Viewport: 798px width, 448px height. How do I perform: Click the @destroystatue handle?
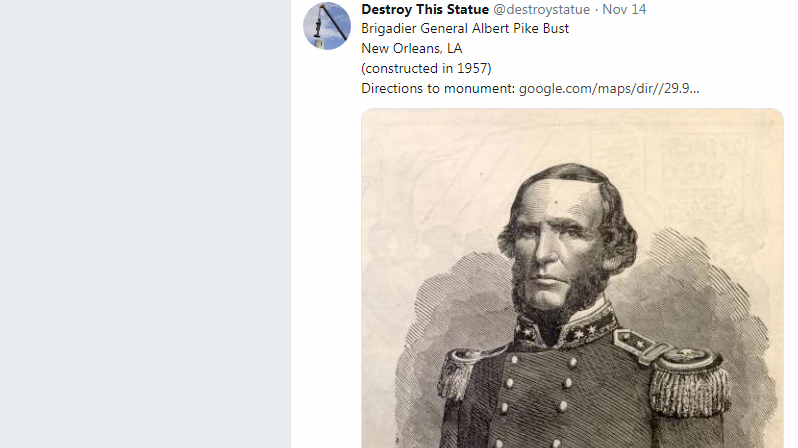tap(543, 9)
